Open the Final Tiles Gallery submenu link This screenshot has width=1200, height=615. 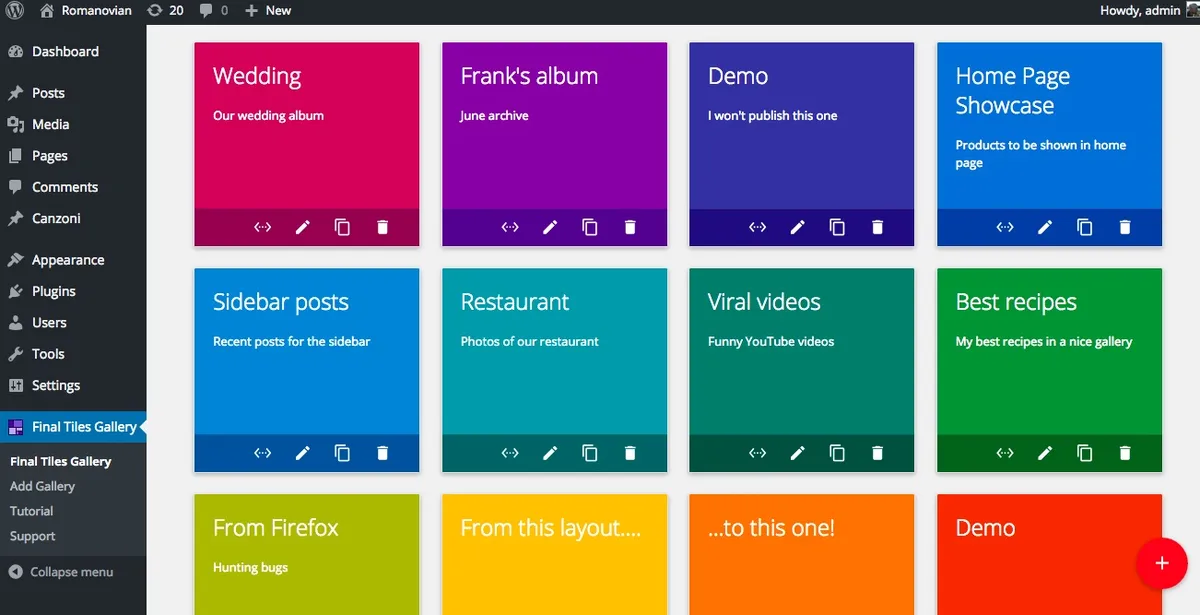pyautogui.click(x=61, y=461)
